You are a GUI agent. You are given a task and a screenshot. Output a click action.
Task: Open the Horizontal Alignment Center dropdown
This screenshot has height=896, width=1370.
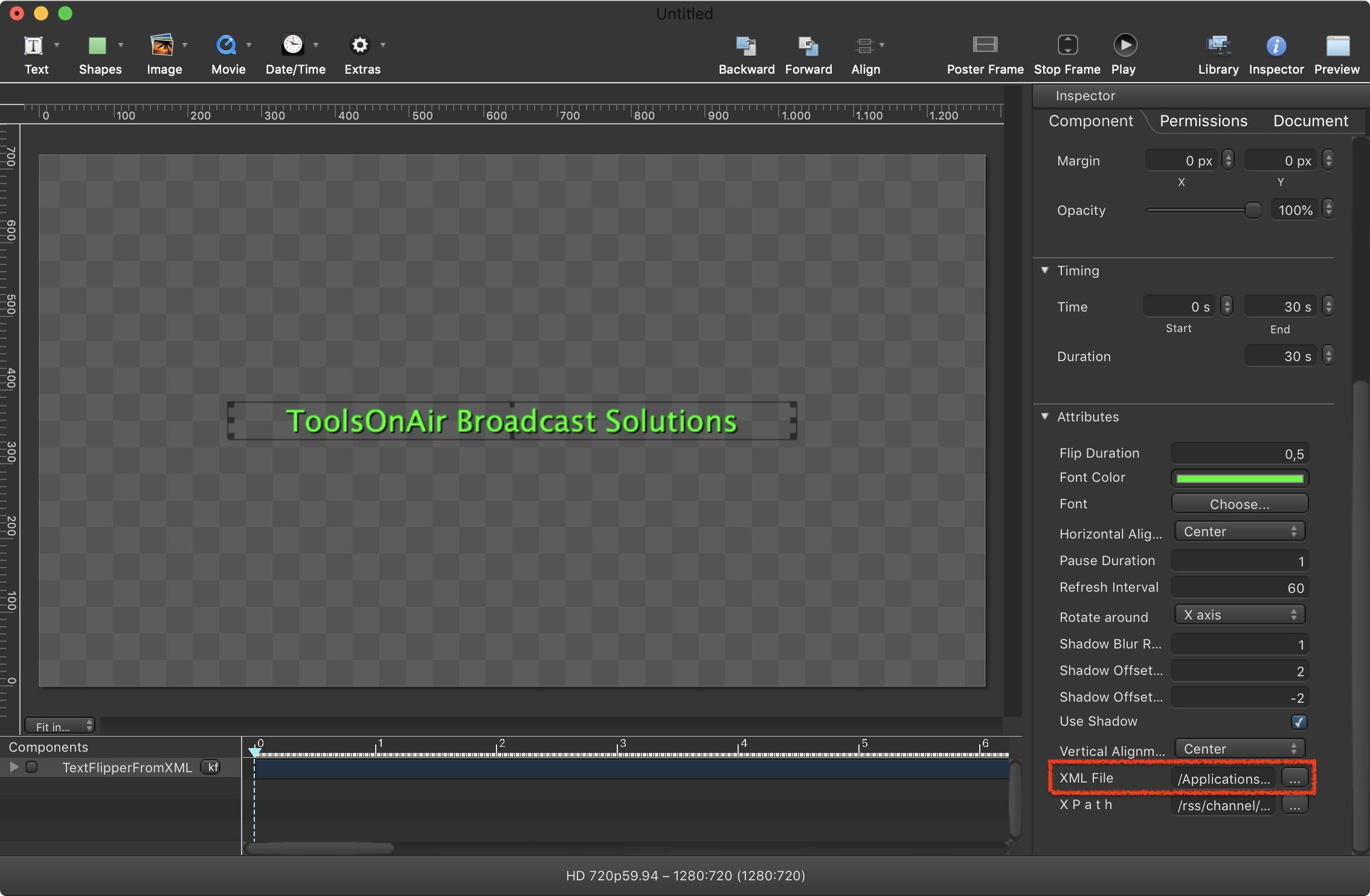coord(1240,531)
